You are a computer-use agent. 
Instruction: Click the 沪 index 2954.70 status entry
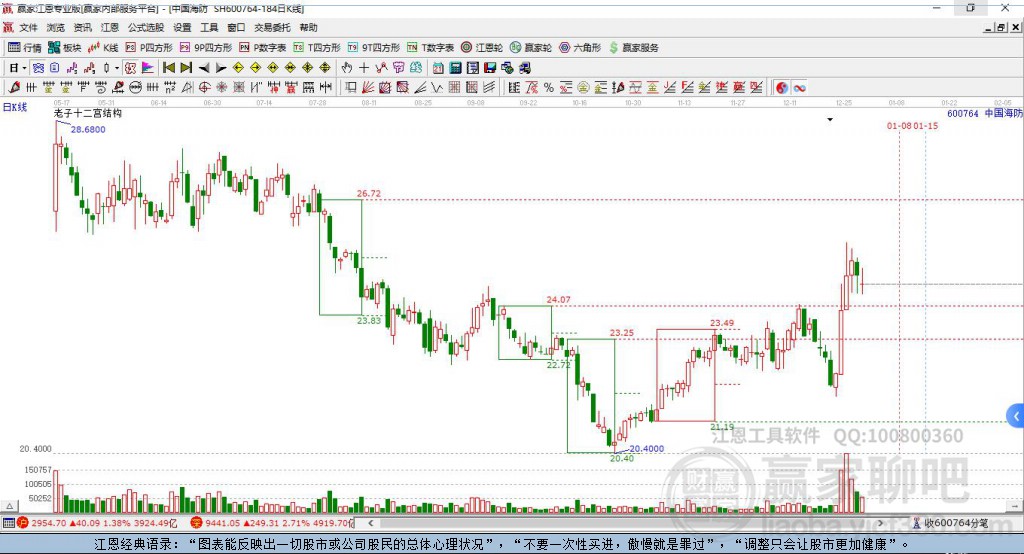97,523
